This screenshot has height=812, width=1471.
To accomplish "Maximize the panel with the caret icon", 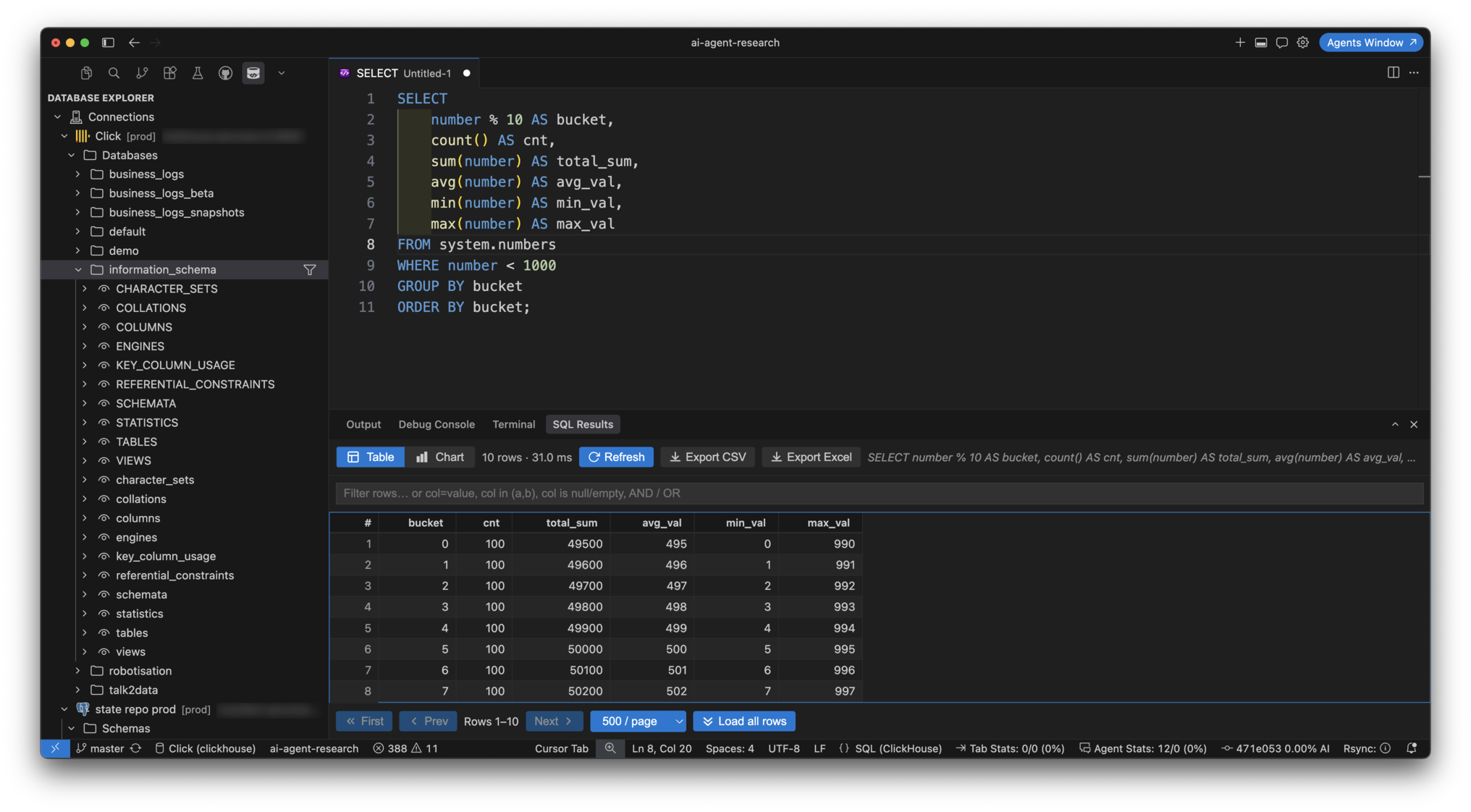I will [1395, 425].
